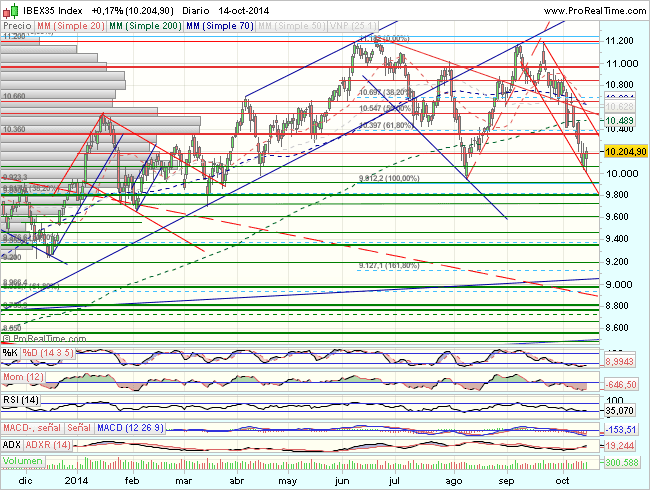Click the MACD (12 26 9) label

(130, 427)
